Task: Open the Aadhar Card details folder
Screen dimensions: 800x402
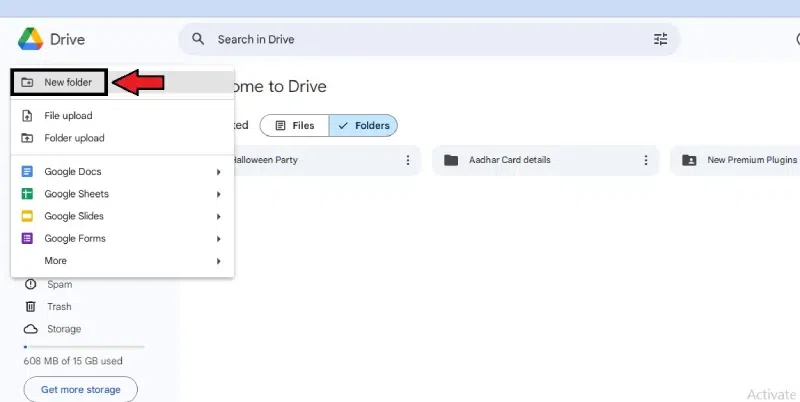Action: 545,160
